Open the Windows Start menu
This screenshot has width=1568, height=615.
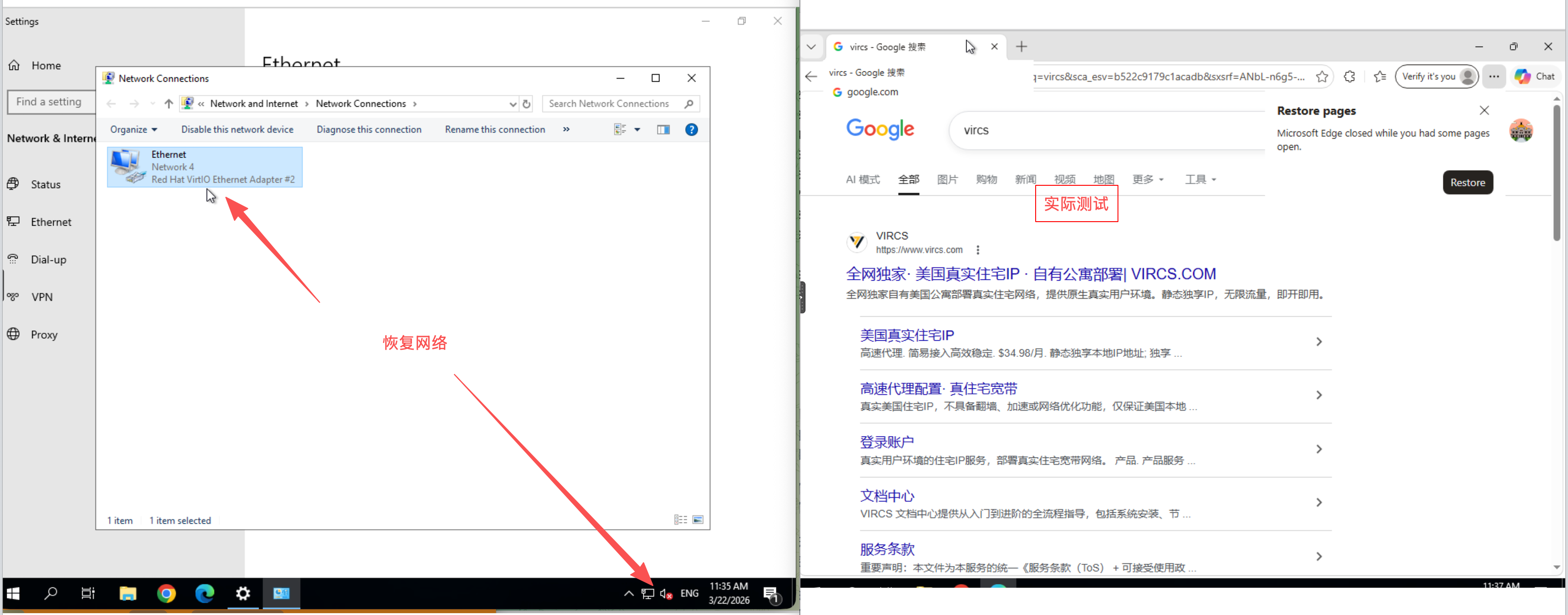pos(13,593)
